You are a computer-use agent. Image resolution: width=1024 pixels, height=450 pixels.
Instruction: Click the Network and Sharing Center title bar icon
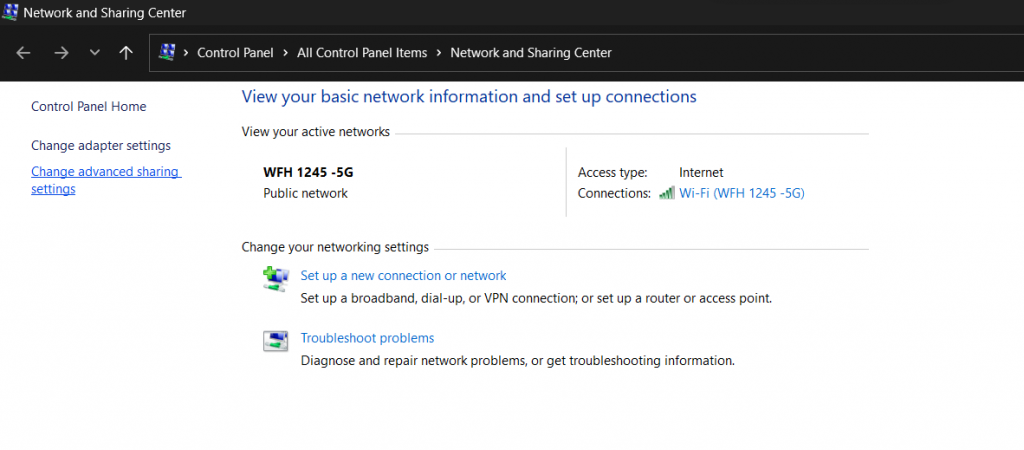(10, 12)
